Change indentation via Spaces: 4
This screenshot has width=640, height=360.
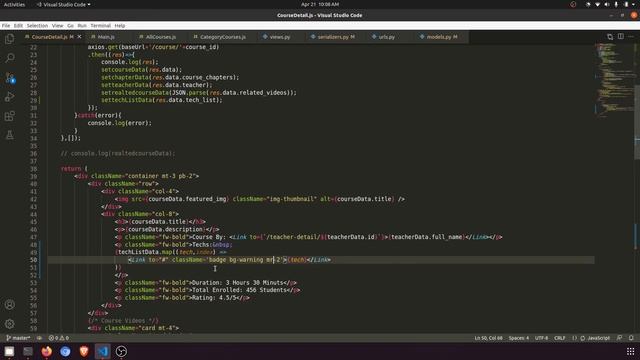click(x=518, y=338)
